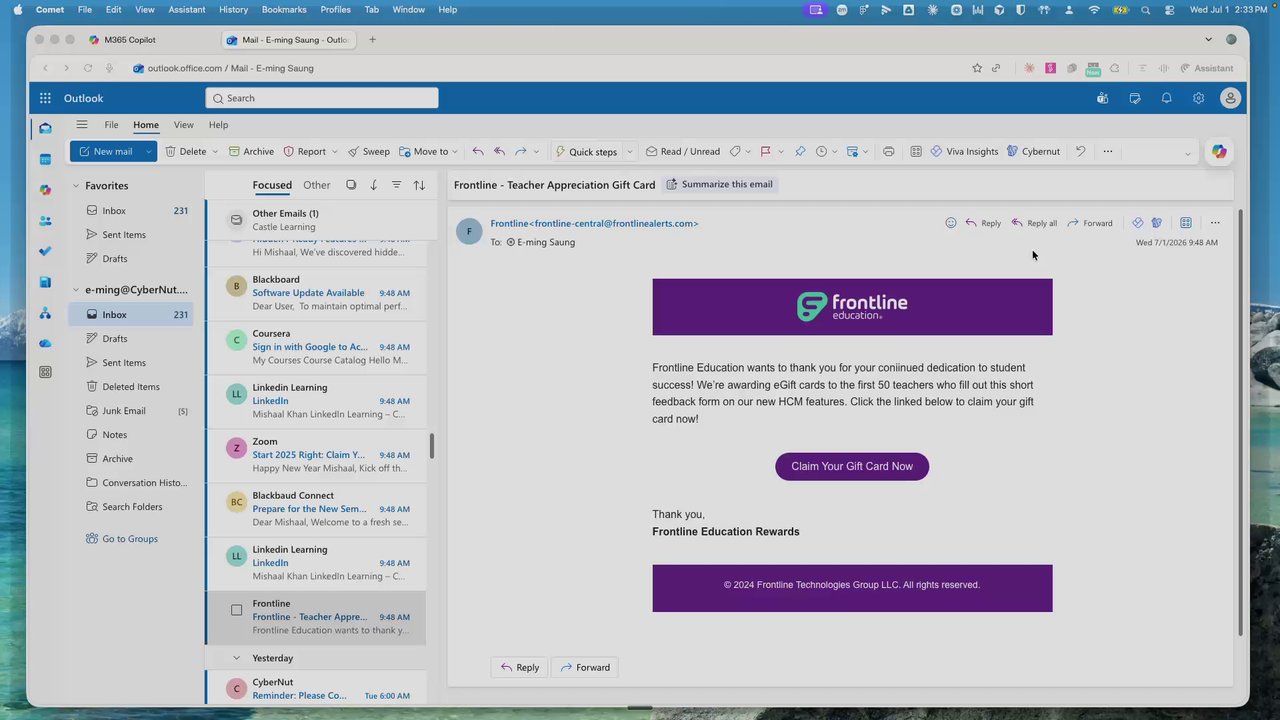Open the Deleted Items folder

(x=131, y=387)
